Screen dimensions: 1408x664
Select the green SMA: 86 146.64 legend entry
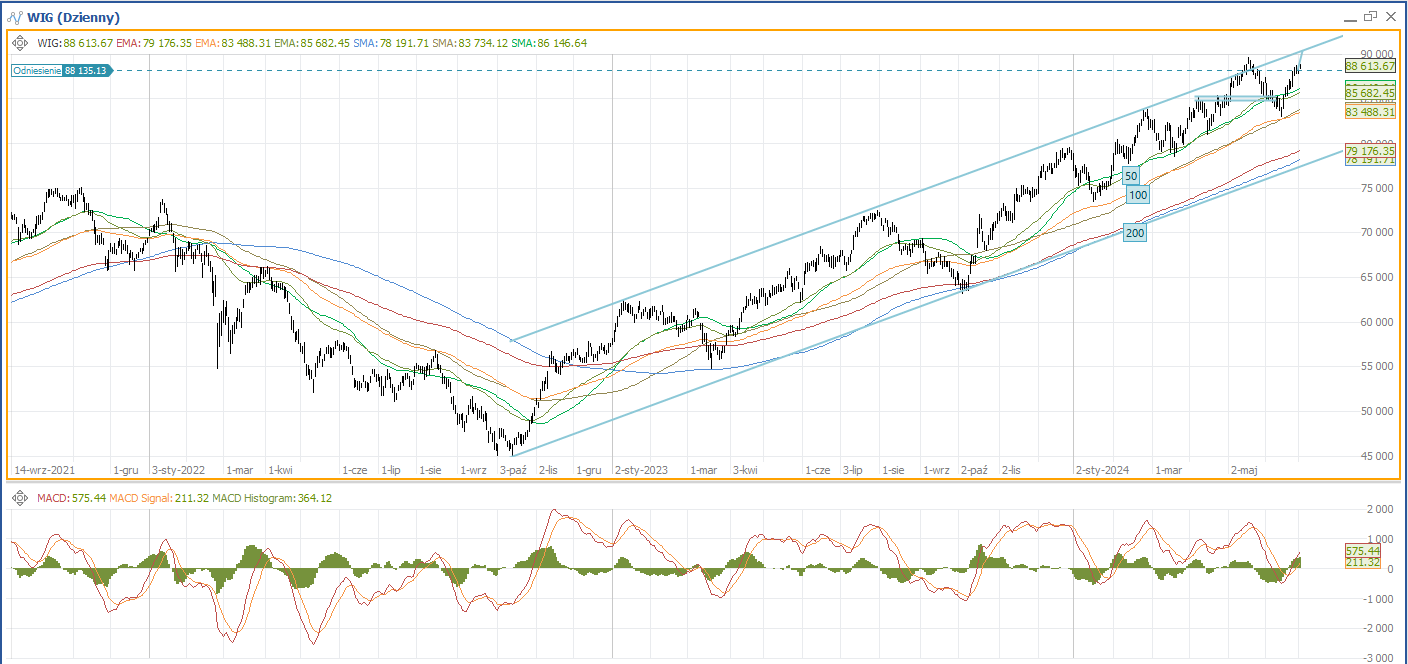(x=549, y=43)
